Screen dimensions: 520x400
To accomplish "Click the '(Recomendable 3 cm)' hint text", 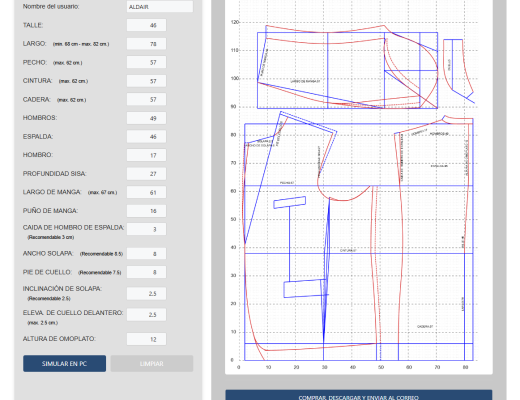I will click(51, 237).
